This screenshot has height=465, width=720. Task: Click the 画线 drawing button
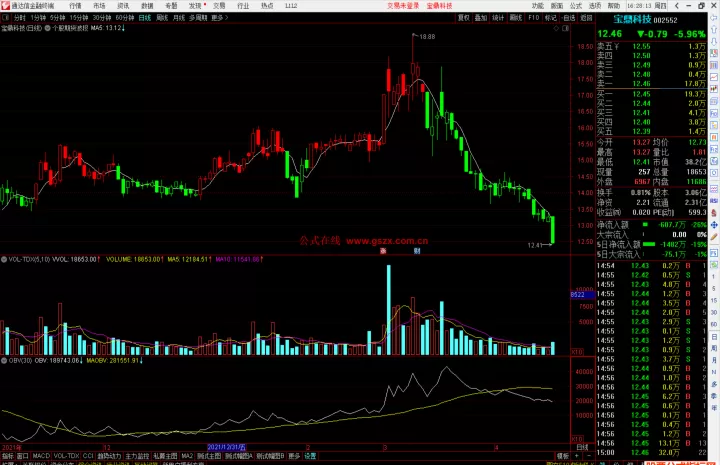point(516,17)
